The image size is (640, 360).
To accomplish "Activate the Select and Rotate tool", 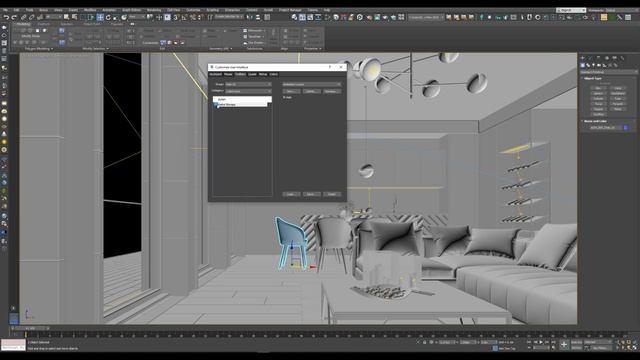I will [108, 18].
